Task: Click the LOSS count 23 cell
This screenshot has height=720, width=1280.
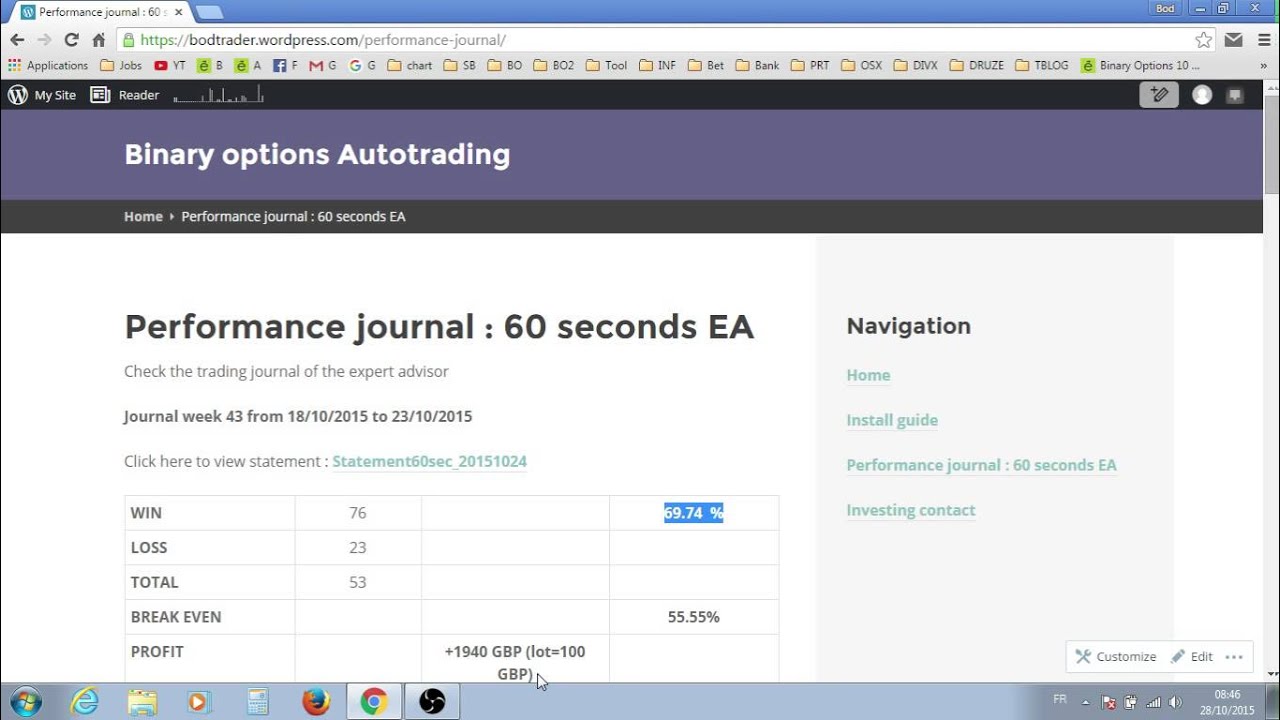Action: click(x=357, y=548)
